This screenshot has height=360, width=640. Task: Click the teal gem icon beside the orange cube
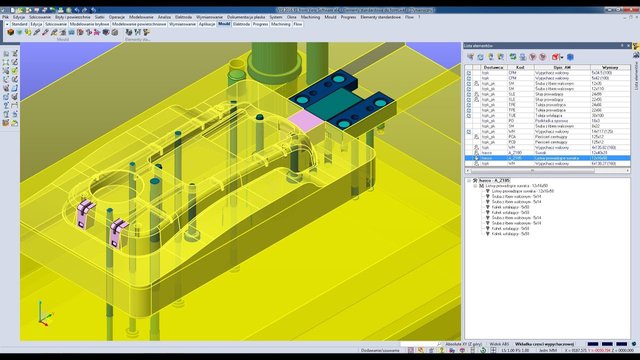tap(19, 32)
